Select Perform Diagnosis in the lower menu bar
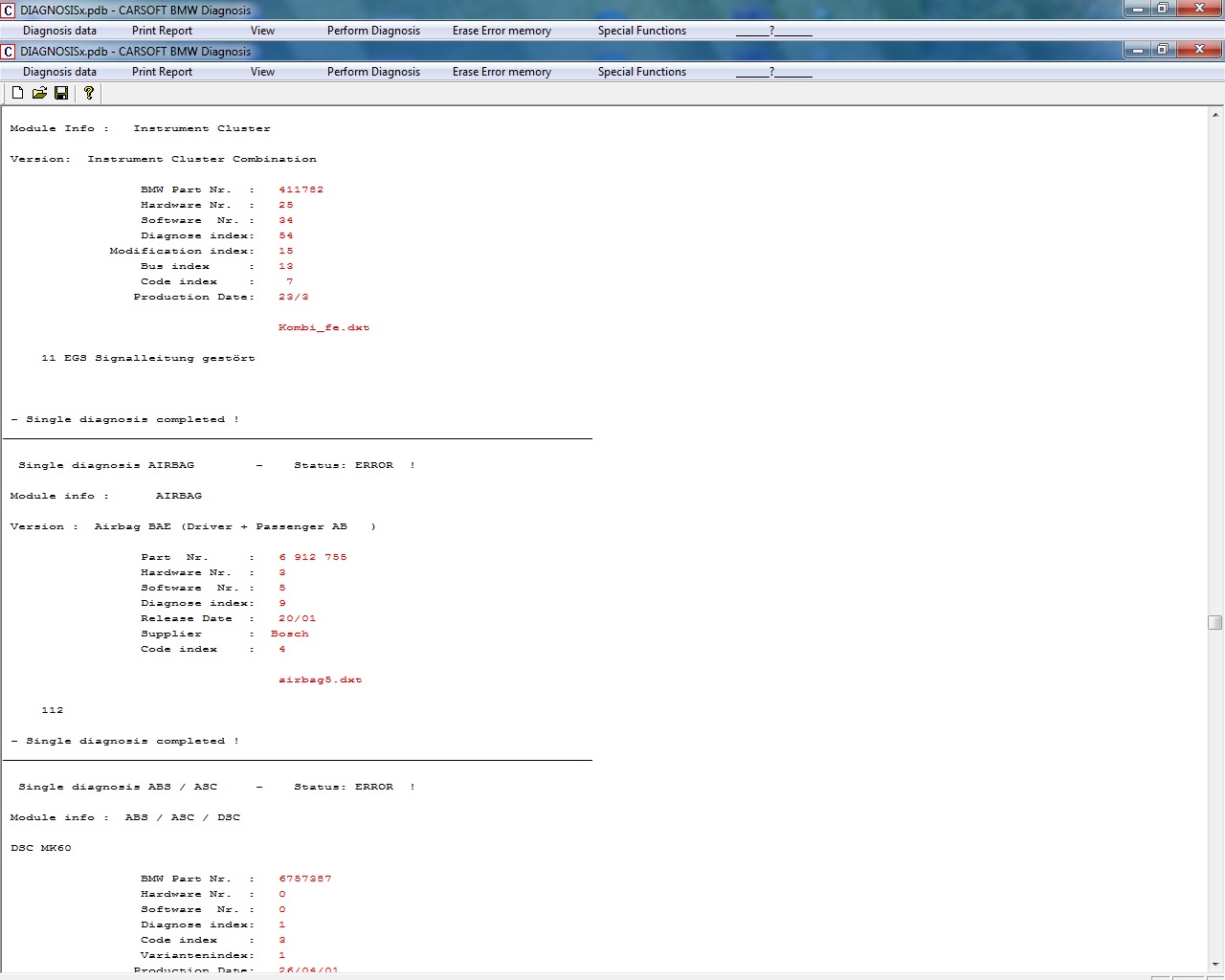Image resolution: width=1225 pixels, height=980 pixels. tap(373, 72)
